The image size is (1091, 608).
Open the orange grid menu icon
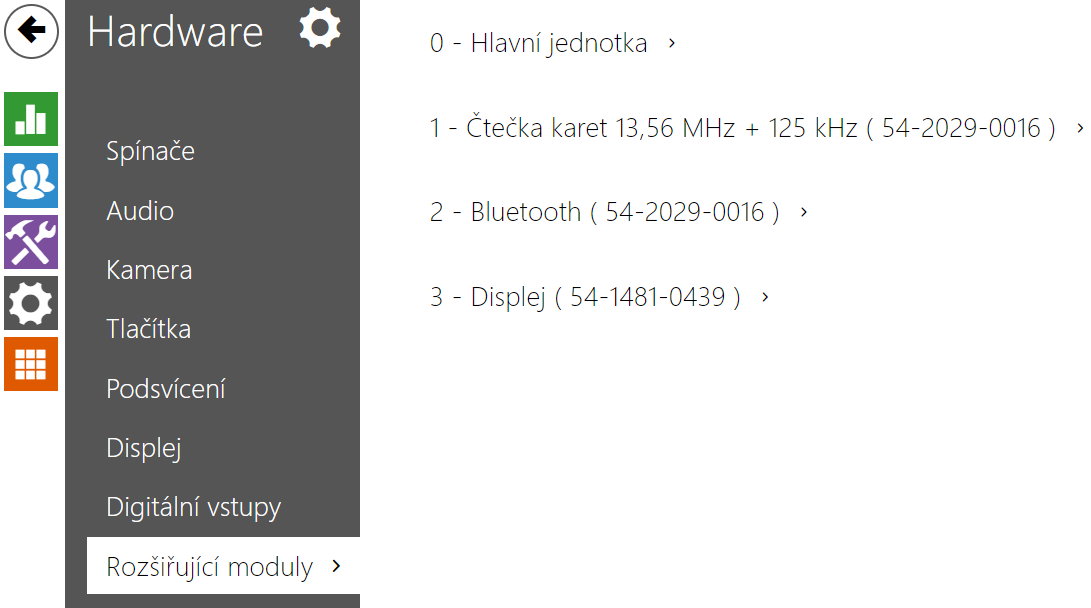tap(31, 364)
